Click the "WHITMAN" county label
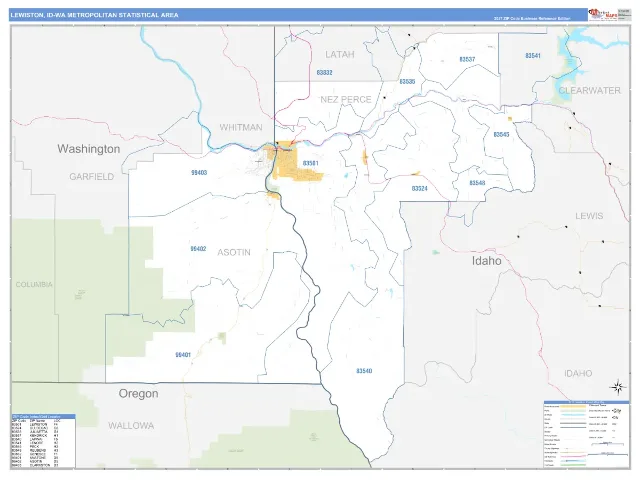This screenshot has width=640, height=480. click(x=241, y=127)
